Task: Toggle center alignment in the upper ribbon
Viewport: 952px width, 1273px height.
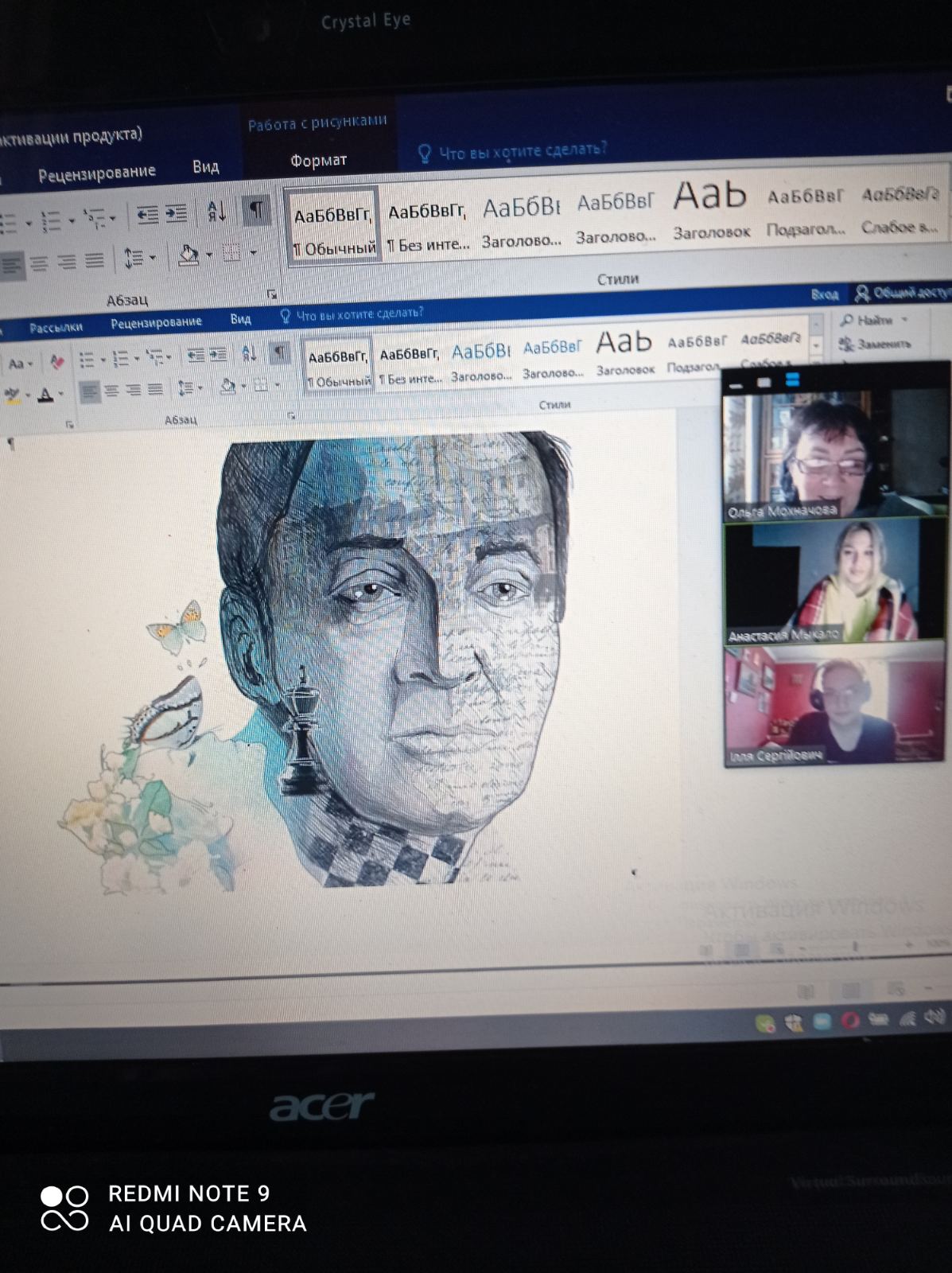Action: click(x=39, y=263)
